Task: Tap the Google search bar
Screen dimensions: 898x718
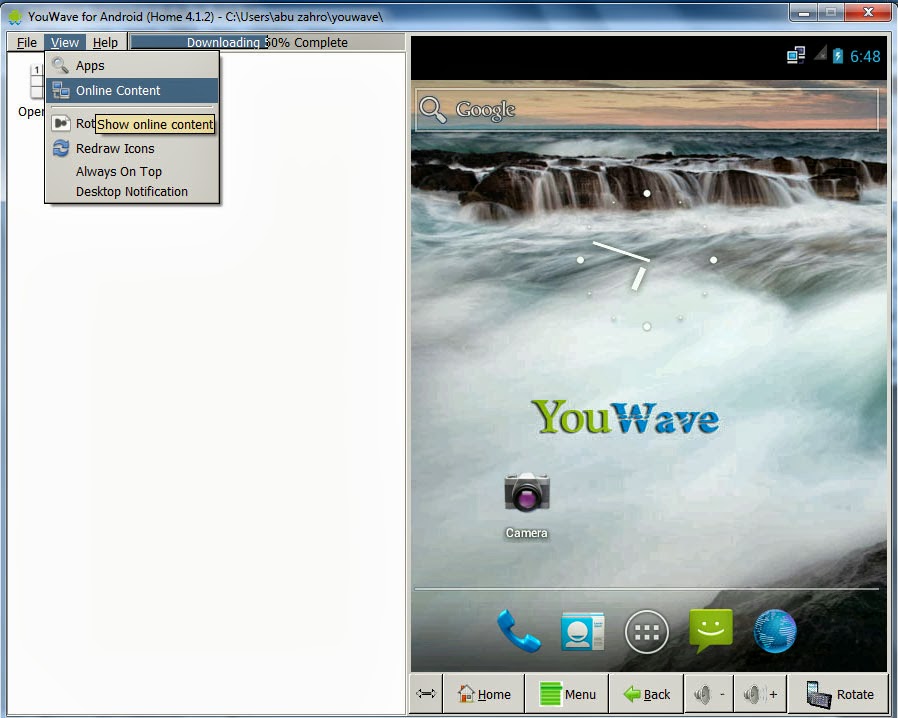Action: (x=647, y=110)
